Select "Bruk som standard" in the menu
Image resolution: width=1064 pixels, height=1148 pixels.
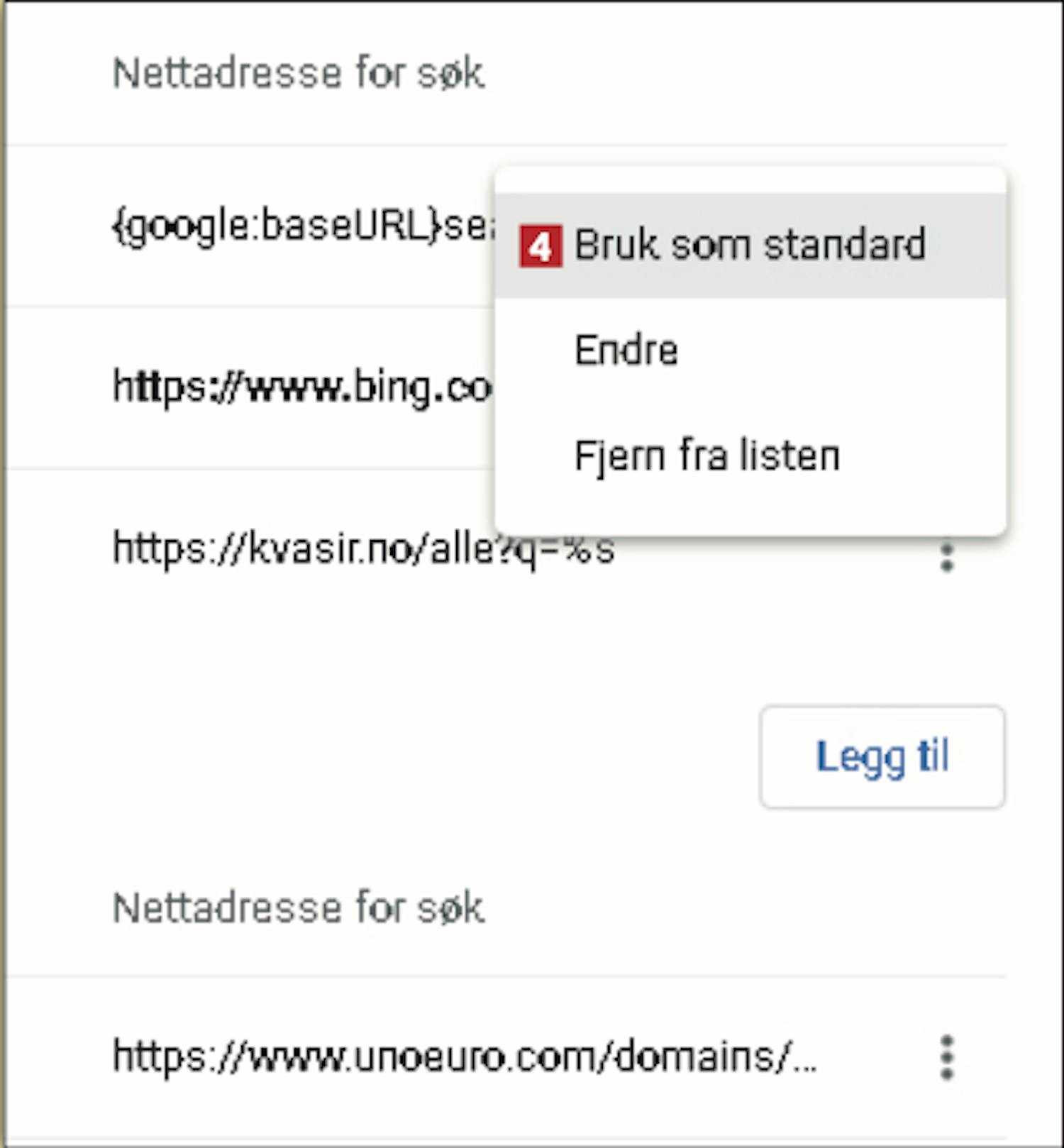tap(749, 245)
